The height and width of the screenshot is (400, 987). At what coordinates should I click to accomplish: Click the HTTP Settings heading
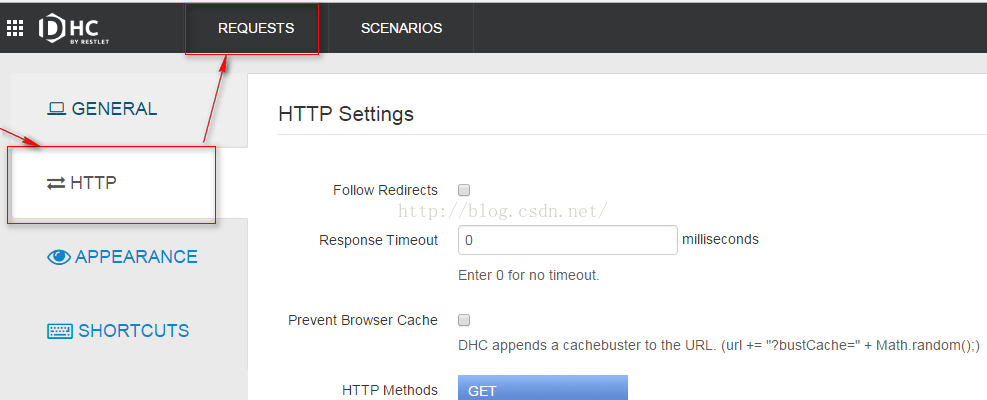346,114
